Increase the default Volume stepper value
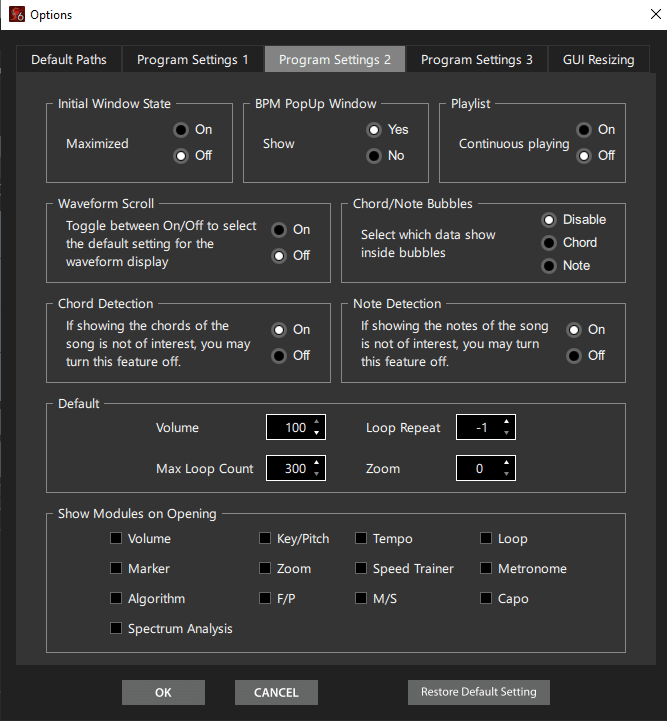667x721 pixels. pos(317,422)
